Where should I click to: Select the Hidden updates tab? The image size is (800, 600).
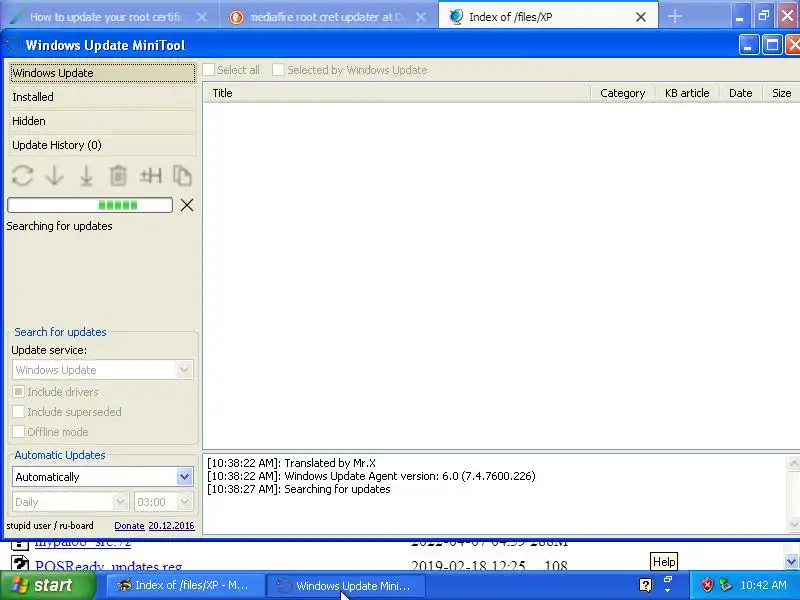[x=103, y=121]
